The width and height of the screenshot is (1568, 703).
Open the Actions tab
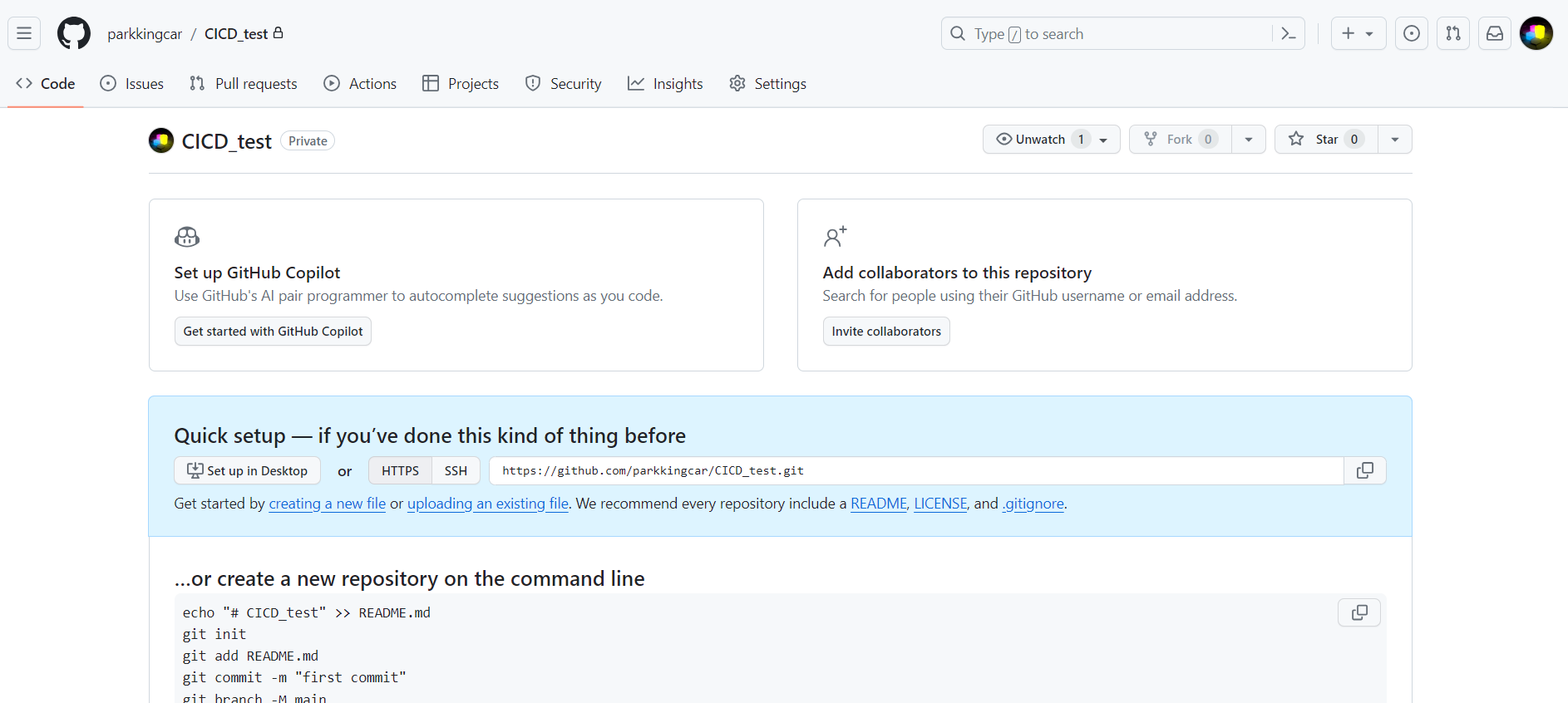coord(360,83)
